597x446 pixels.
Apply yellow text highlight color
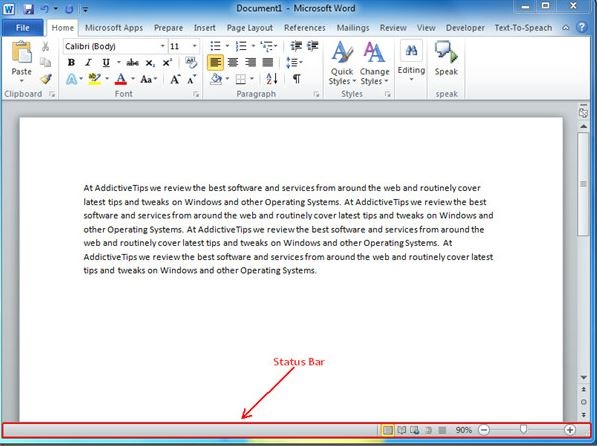94,79
